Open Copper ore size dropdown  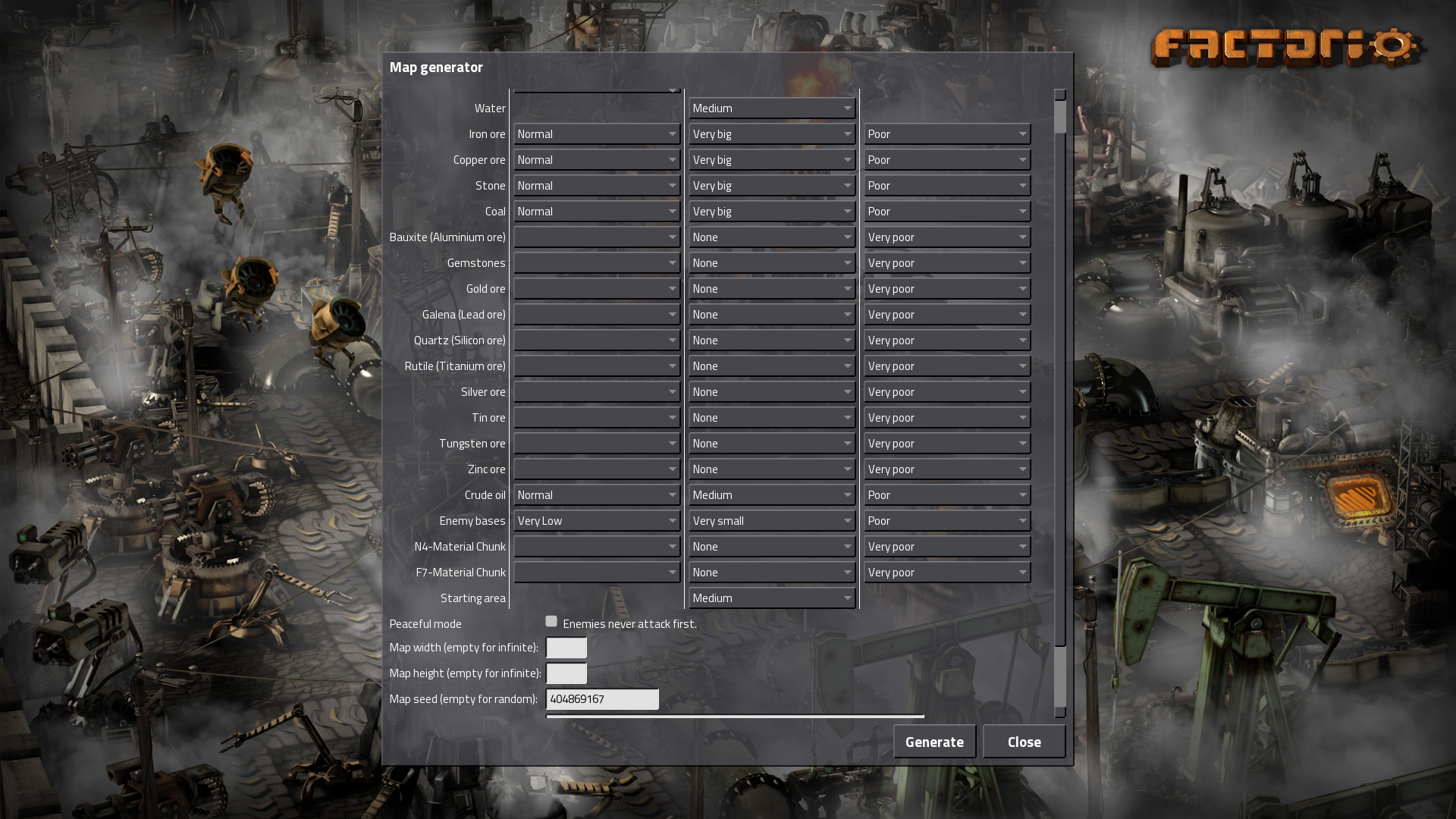click(x=772, y=160)
